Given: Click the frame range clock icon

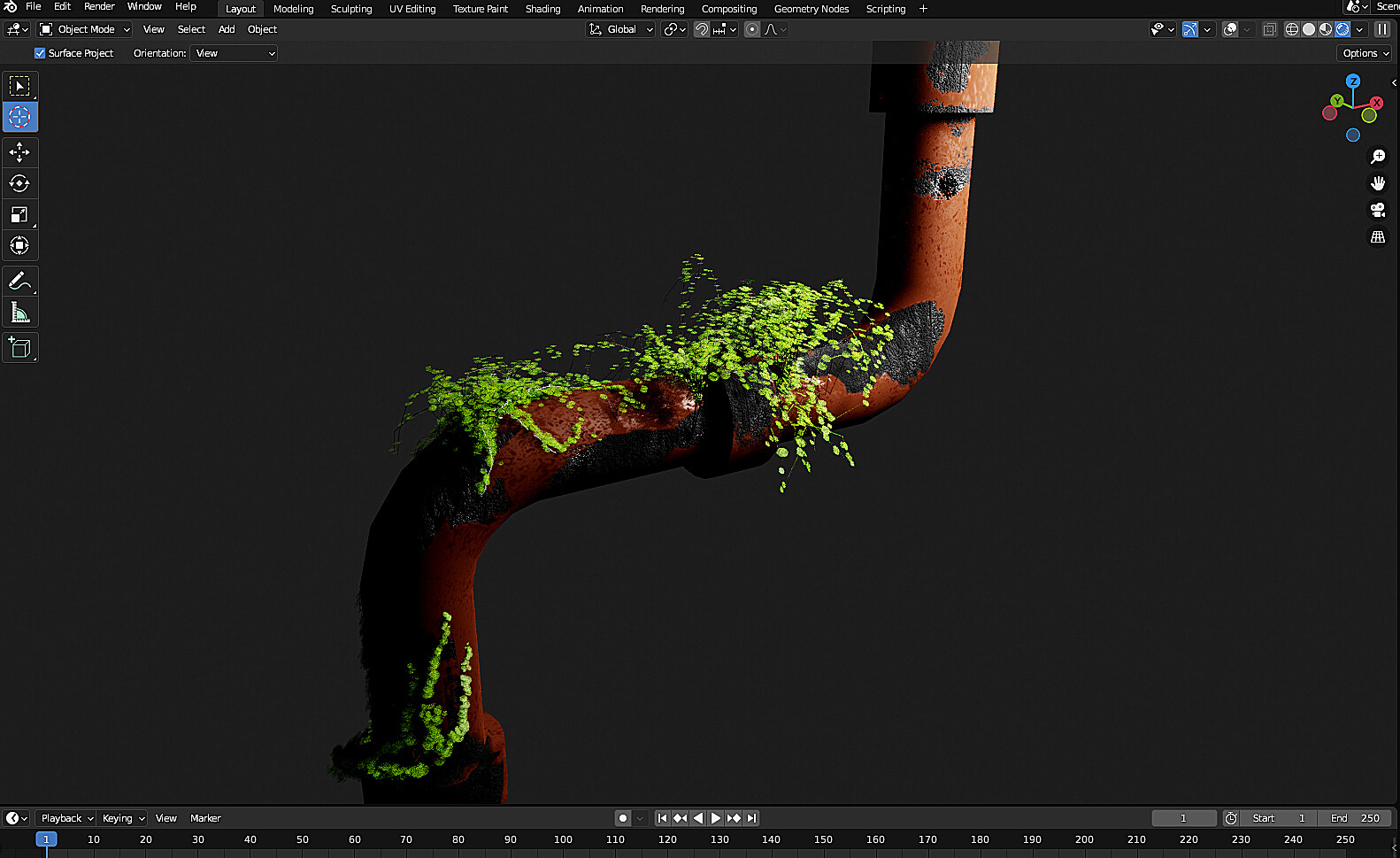Looking at the screenshot, I should tap(1231, 818).
